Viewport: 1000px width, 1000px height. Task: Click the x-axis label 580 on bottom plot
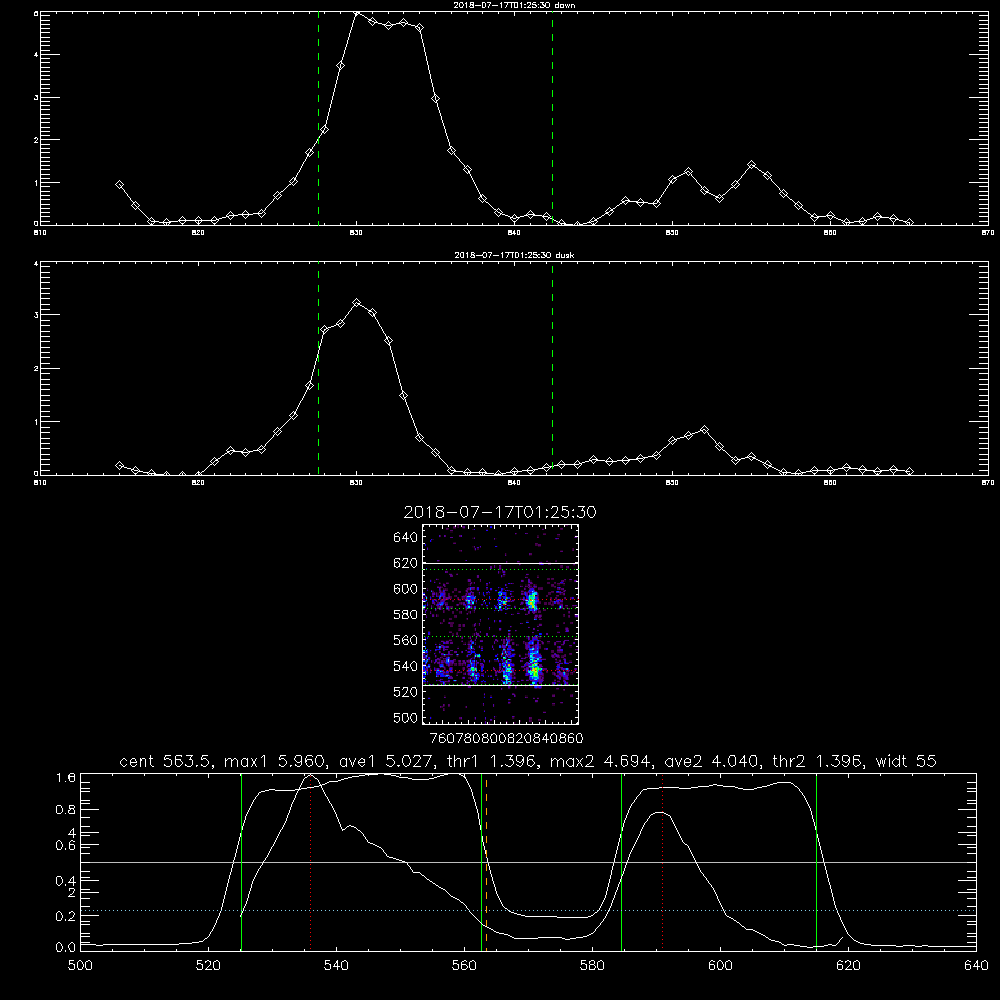click(x=592, y=966)
